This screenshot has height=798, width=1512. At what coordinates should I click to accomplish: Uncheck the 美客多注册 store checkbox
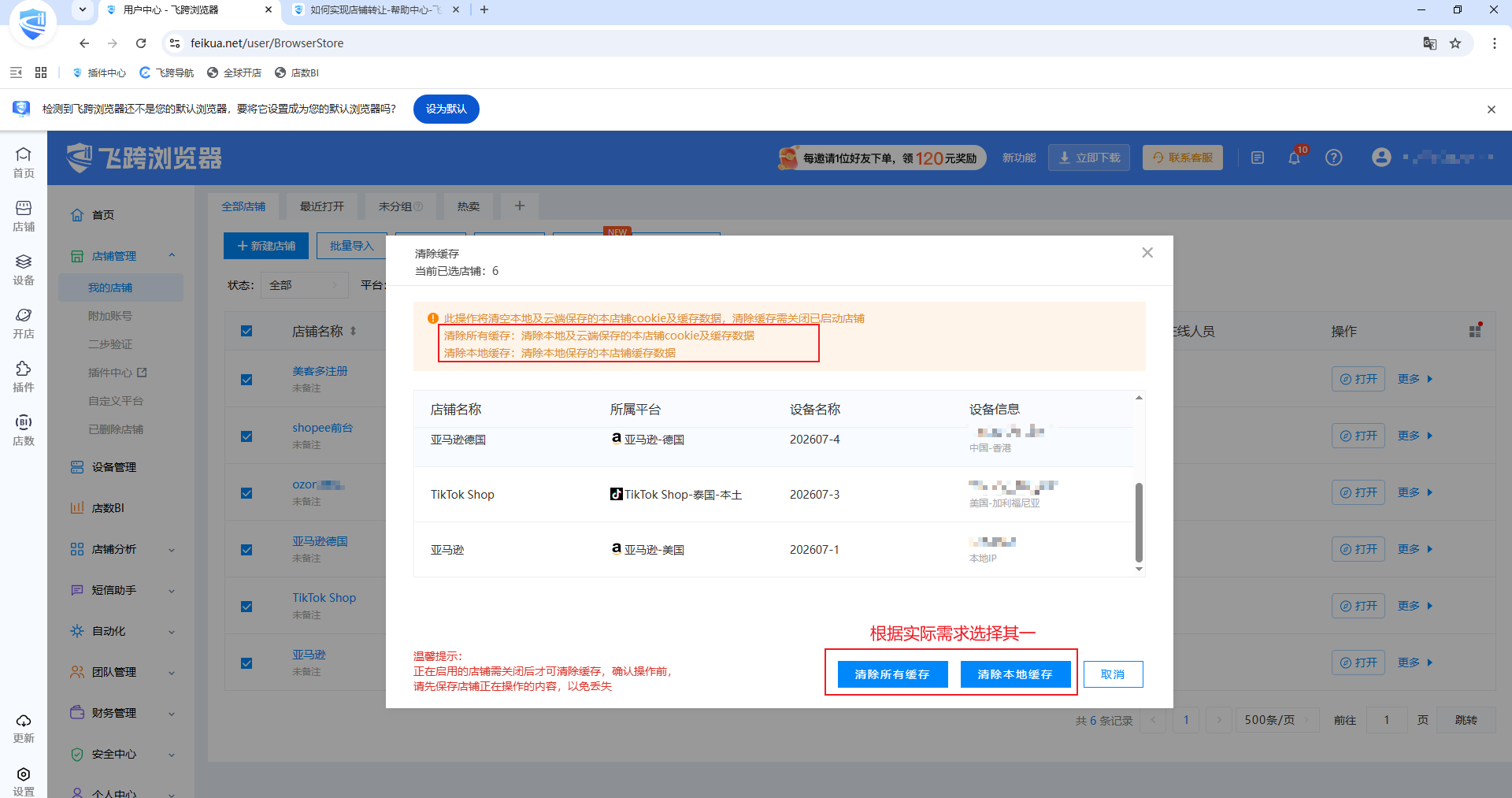click(x=246, y=380)
